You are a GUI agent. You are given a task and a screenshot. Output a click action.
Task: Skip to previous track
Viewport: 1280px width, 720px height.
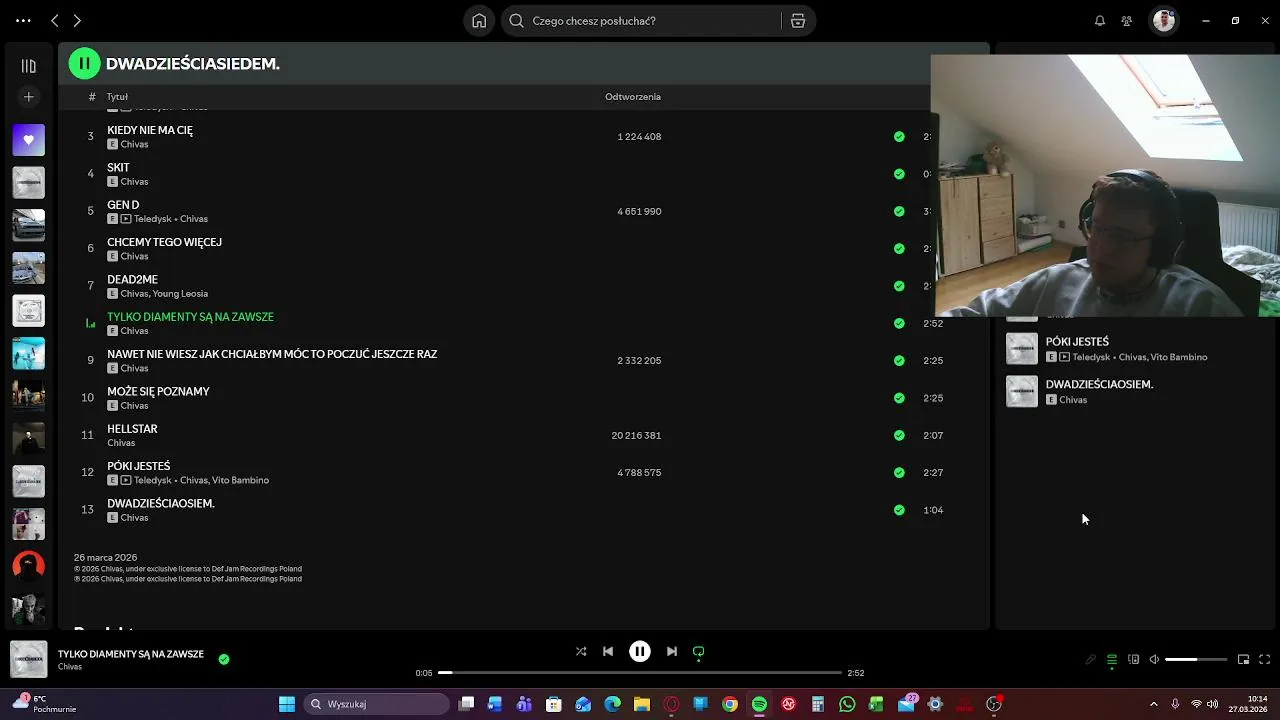point(608,651)
